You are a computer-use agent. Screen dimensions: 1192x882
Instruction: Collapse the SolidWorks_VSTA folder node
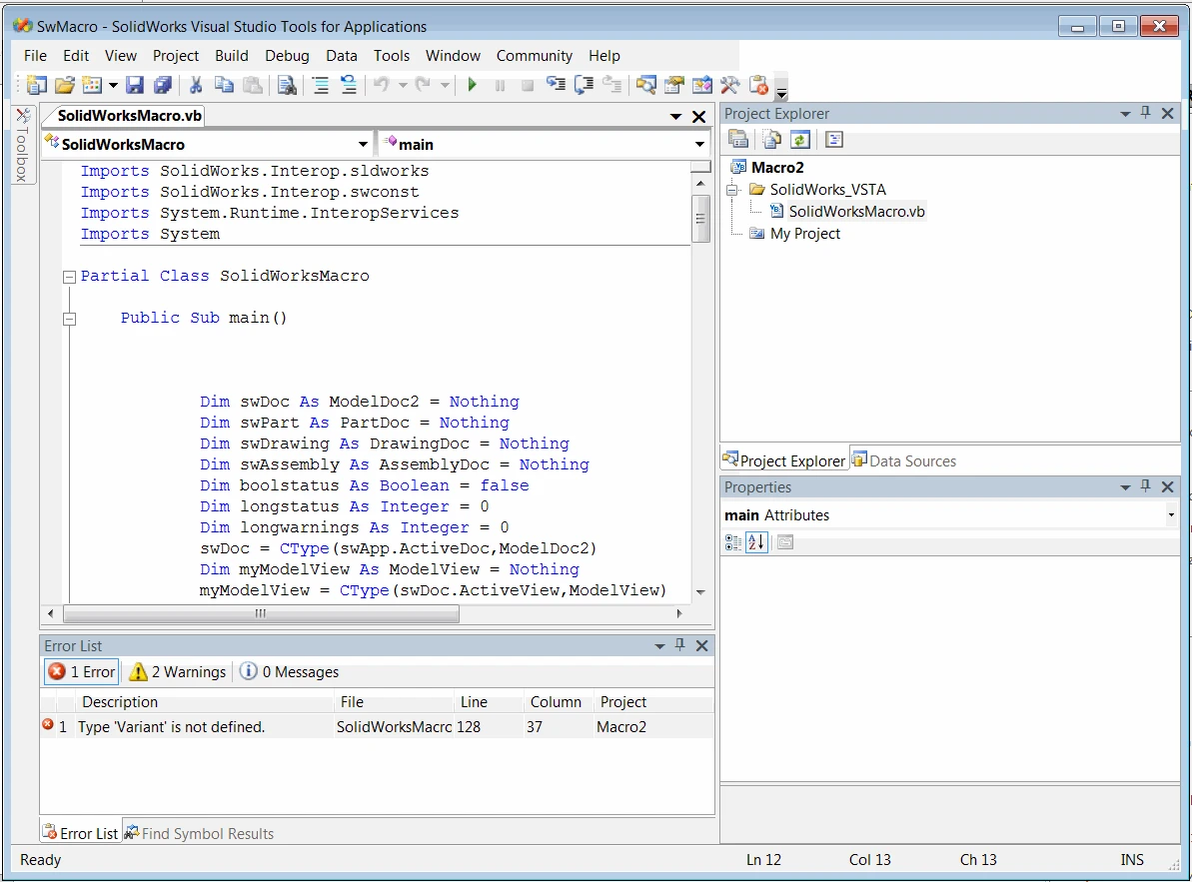tap(732, 189)
